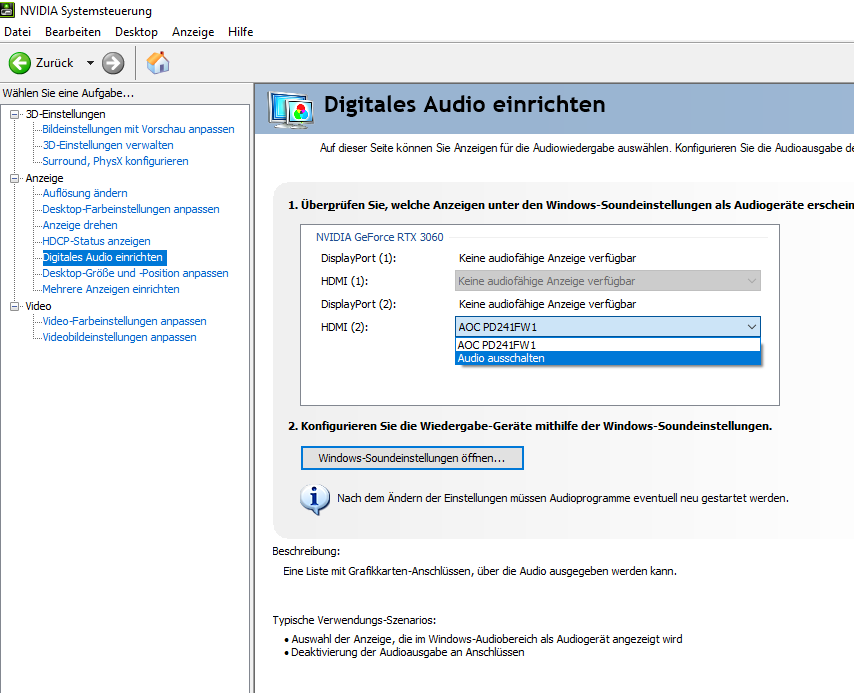Choose AOC PD241FW1 in the dropdown list

608,345
